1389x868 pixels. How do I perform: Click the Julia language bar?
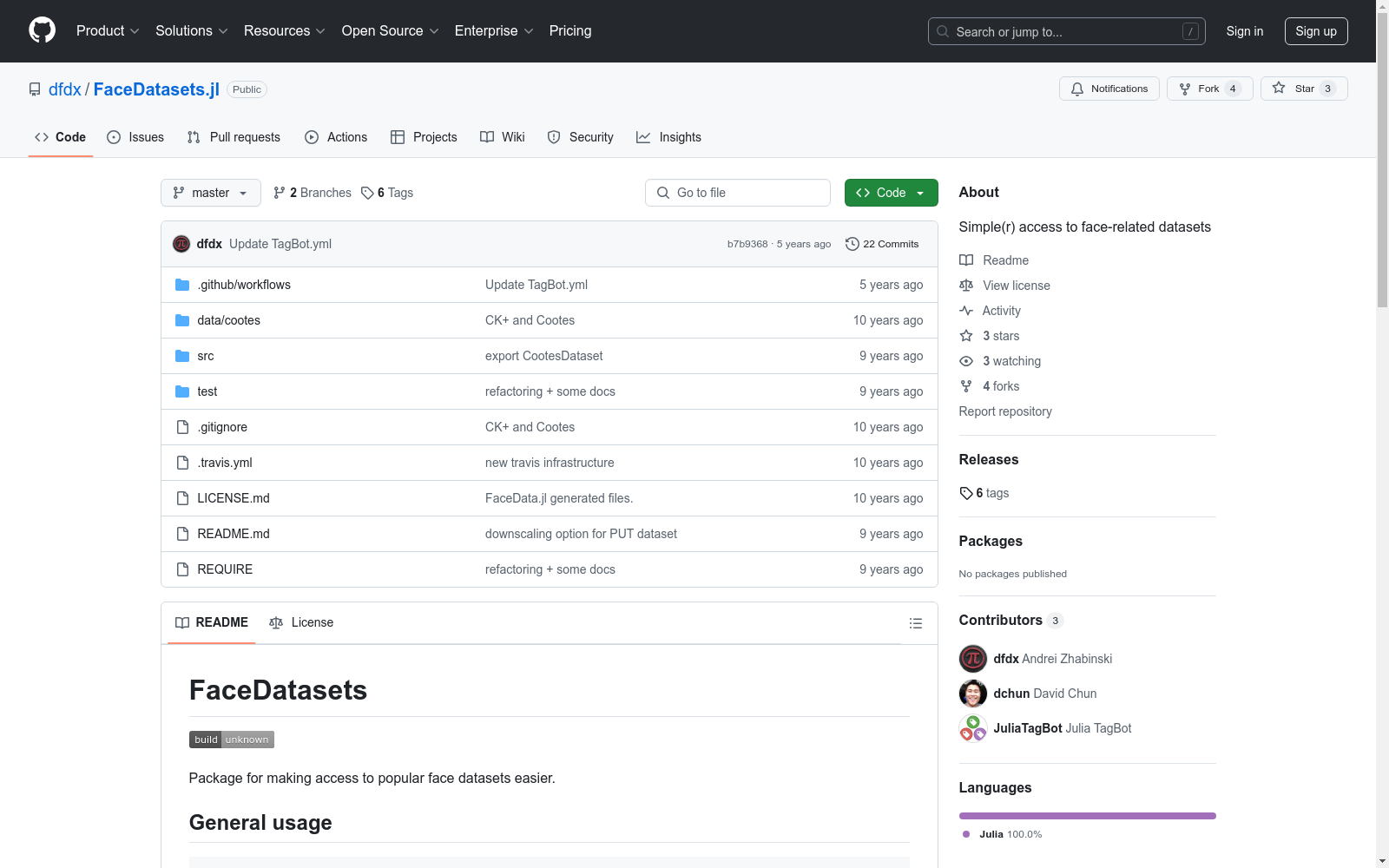(x=1088, y=816)
